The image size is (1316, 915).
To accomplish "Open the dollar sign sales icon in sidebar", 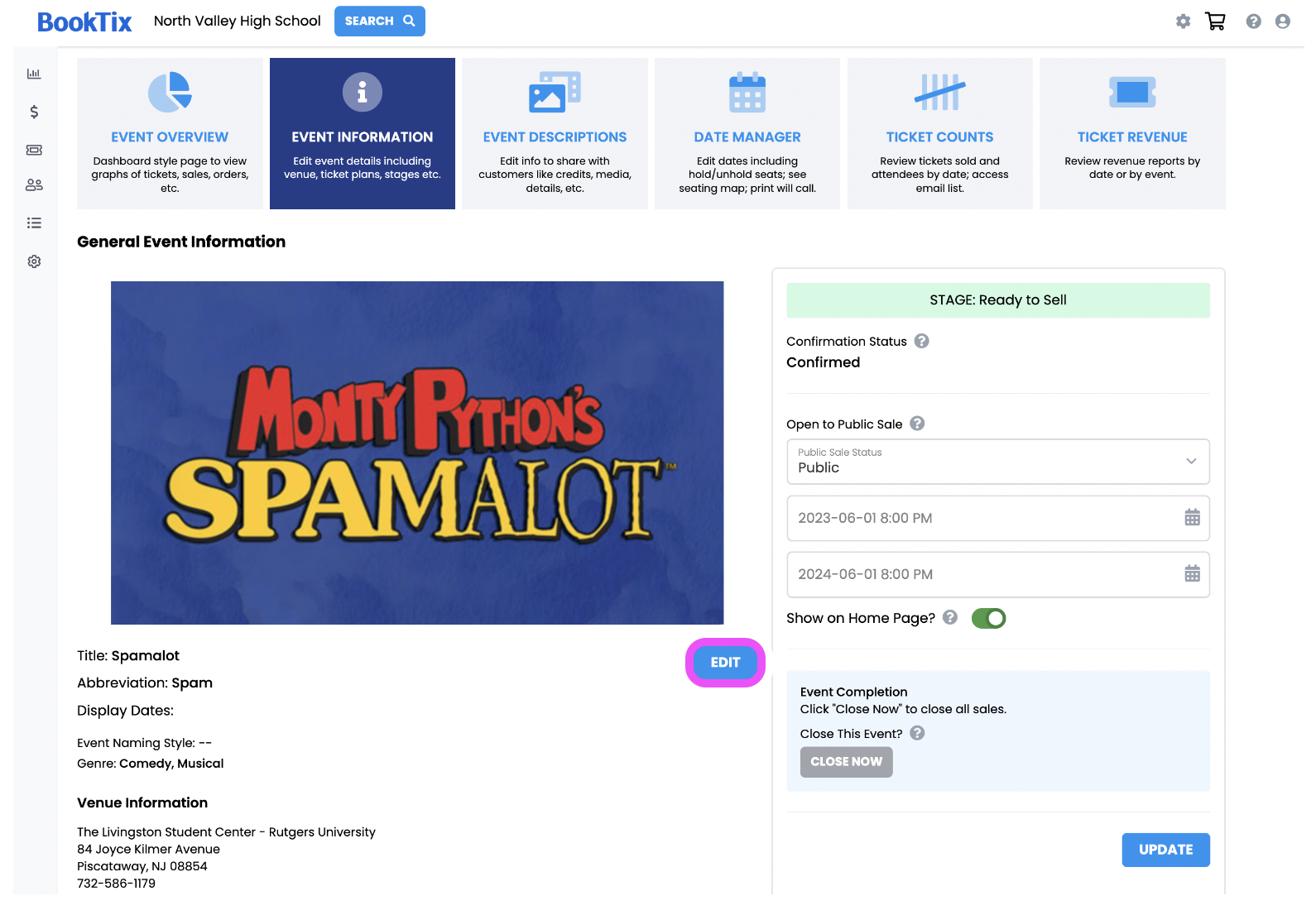I will click(x=34, y=112).
